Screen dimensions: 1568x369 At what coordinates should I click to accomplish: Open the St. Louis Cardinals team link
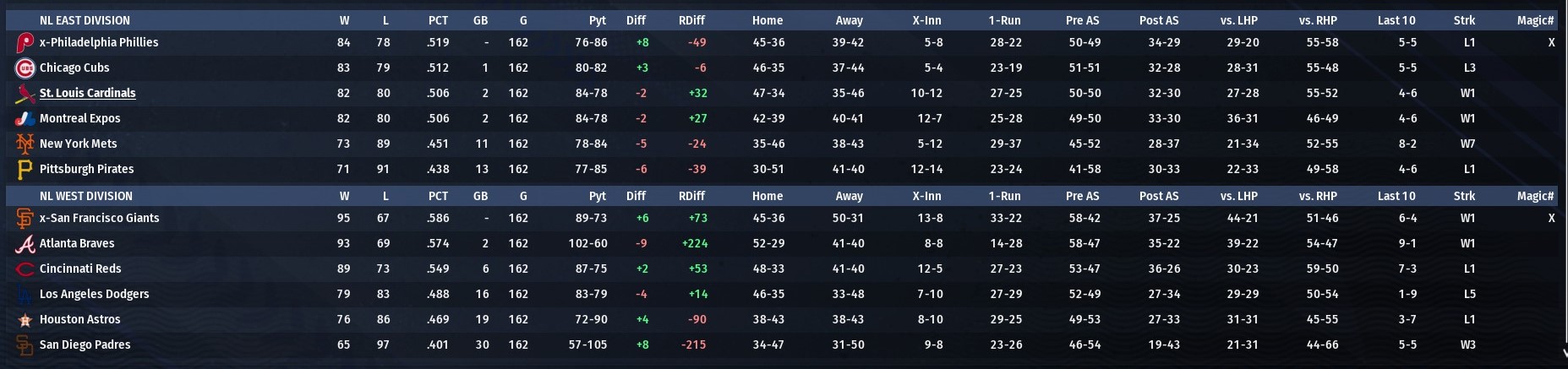point(87,94)
